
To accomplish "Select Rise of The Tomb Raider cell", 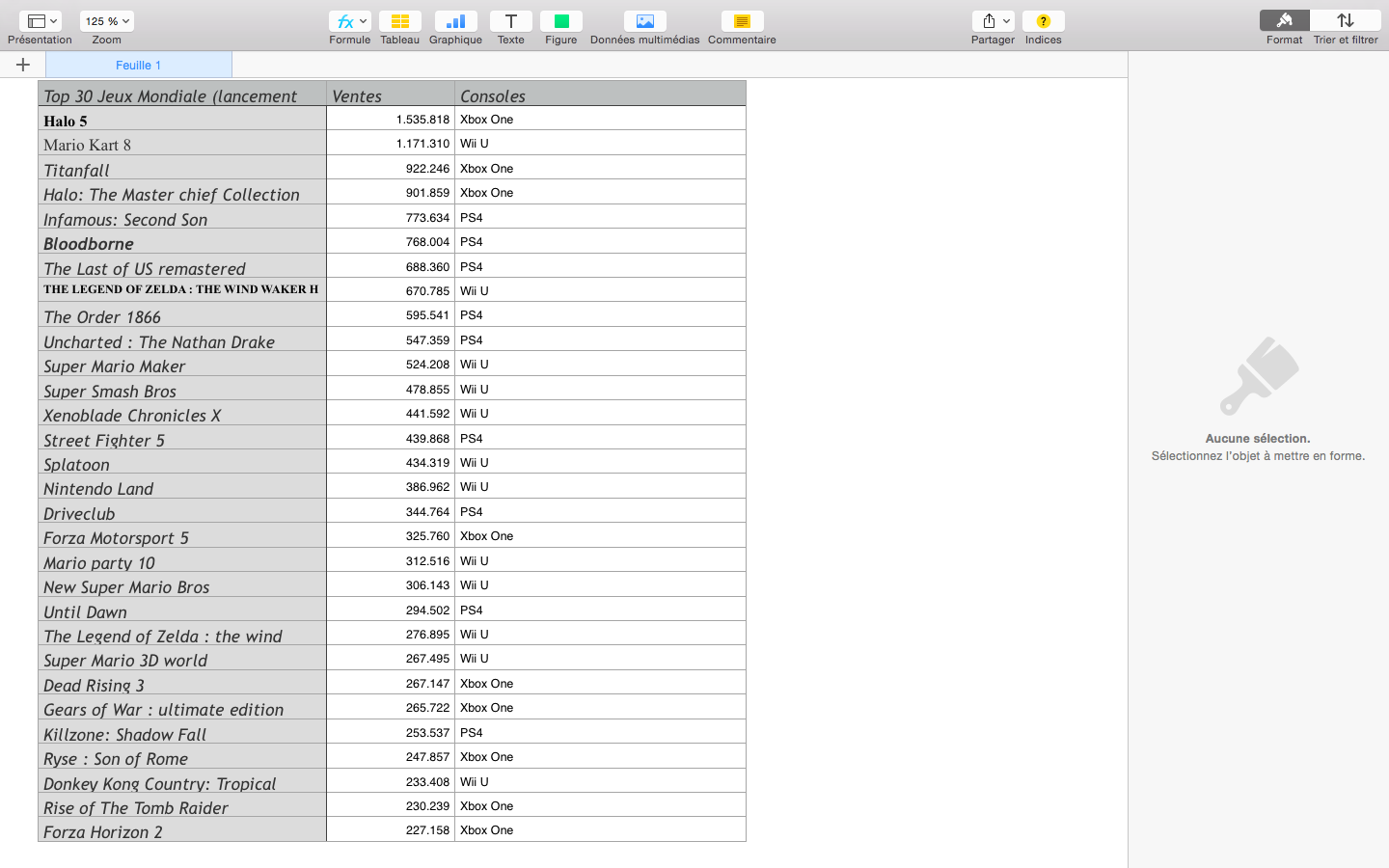I will [182, 805].
